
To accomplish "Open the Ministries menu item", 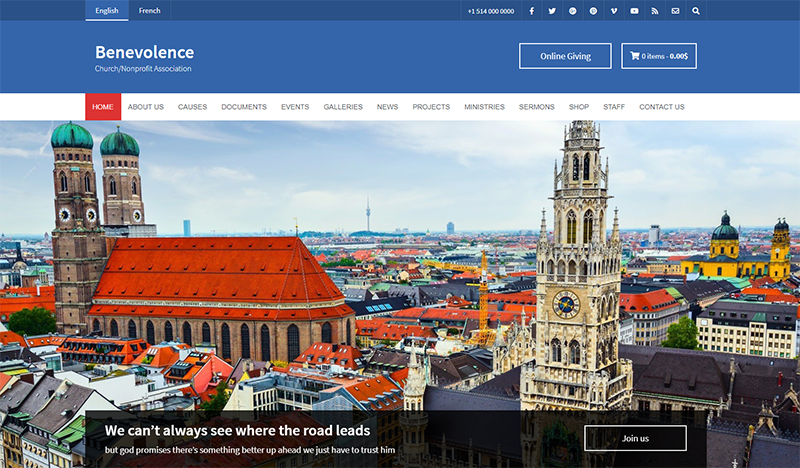I will (484, 107).
